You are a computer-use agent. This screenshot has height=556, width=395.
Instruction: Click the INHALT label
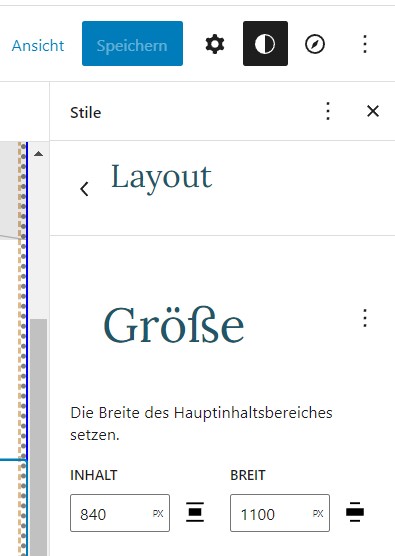pyautogui.click(x=94, y=475)
